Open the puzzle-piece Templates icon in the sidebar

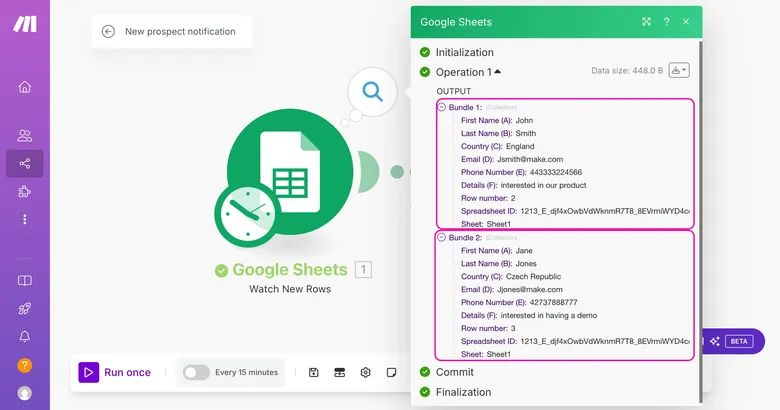pyautogui.click(x=24, y=192)
